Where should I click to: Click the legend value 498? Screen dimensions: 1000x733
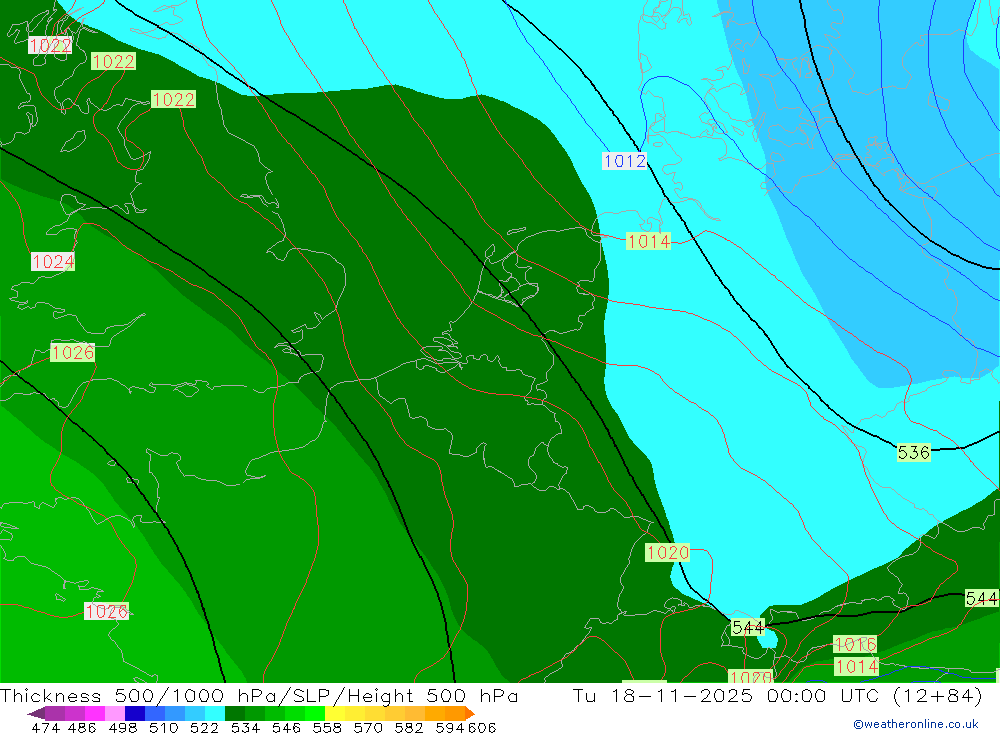[122, 727]
